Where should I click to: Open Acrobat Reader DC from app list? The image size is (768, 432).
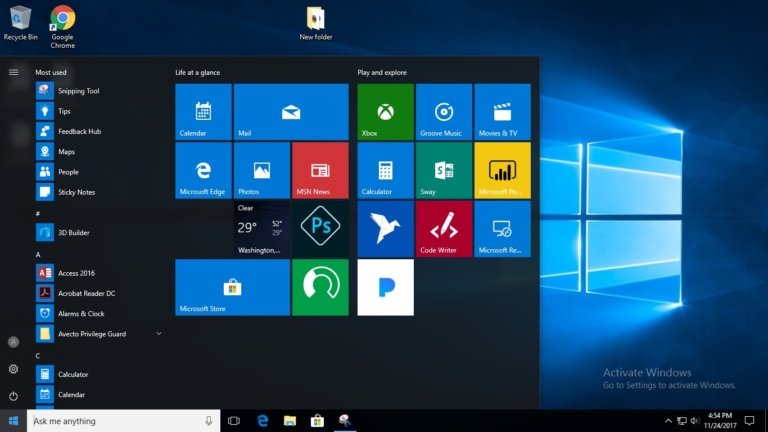[x=98, y=293]
